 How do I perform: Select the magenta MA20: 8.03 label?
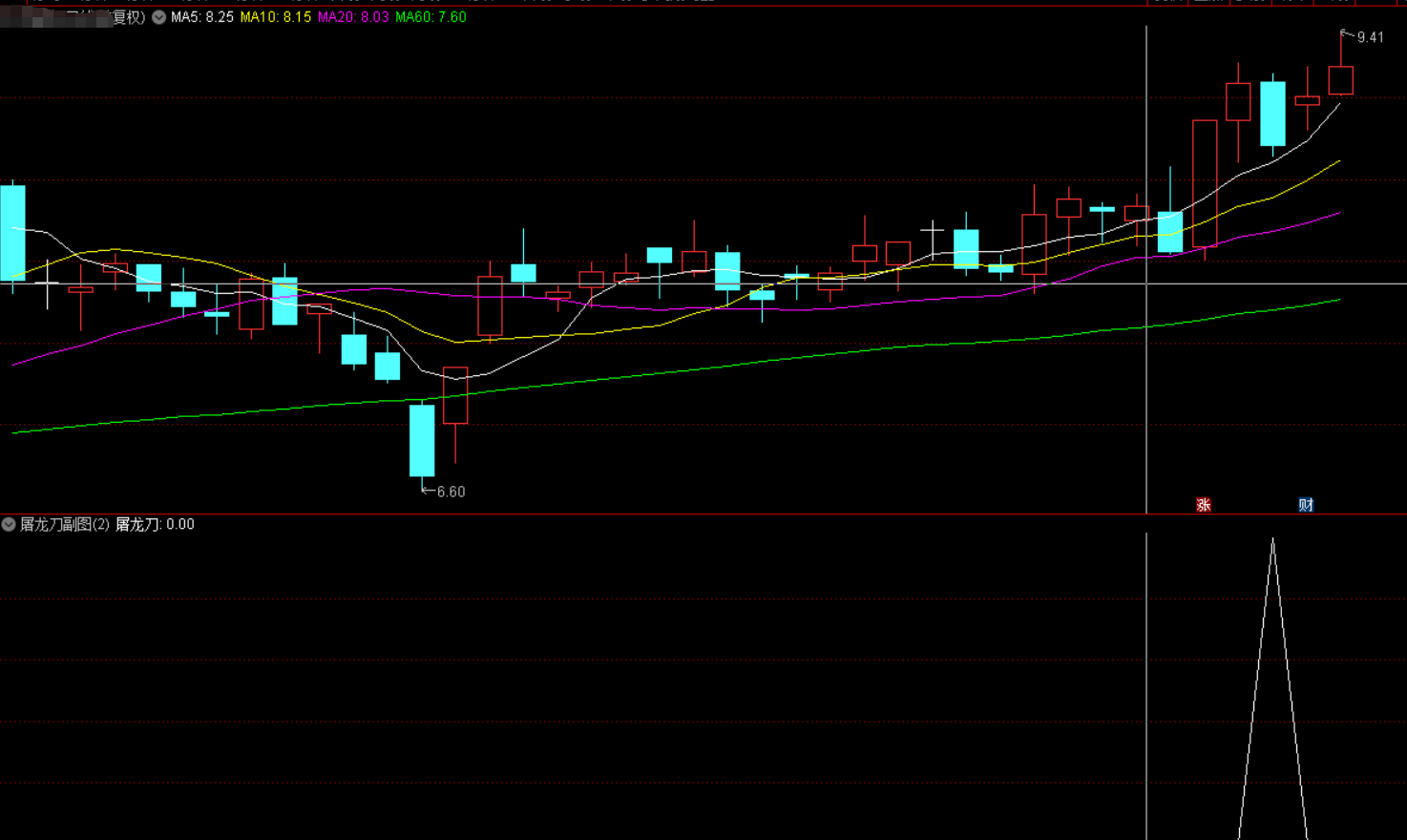point(353,17)
